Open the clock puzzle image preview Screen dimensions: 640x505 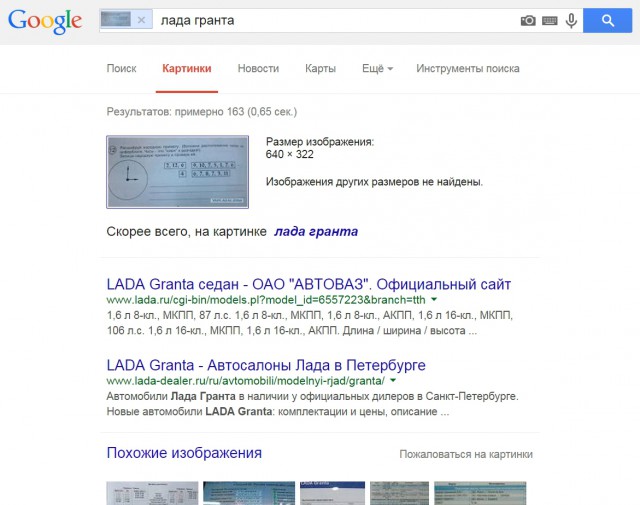[178, 172]
